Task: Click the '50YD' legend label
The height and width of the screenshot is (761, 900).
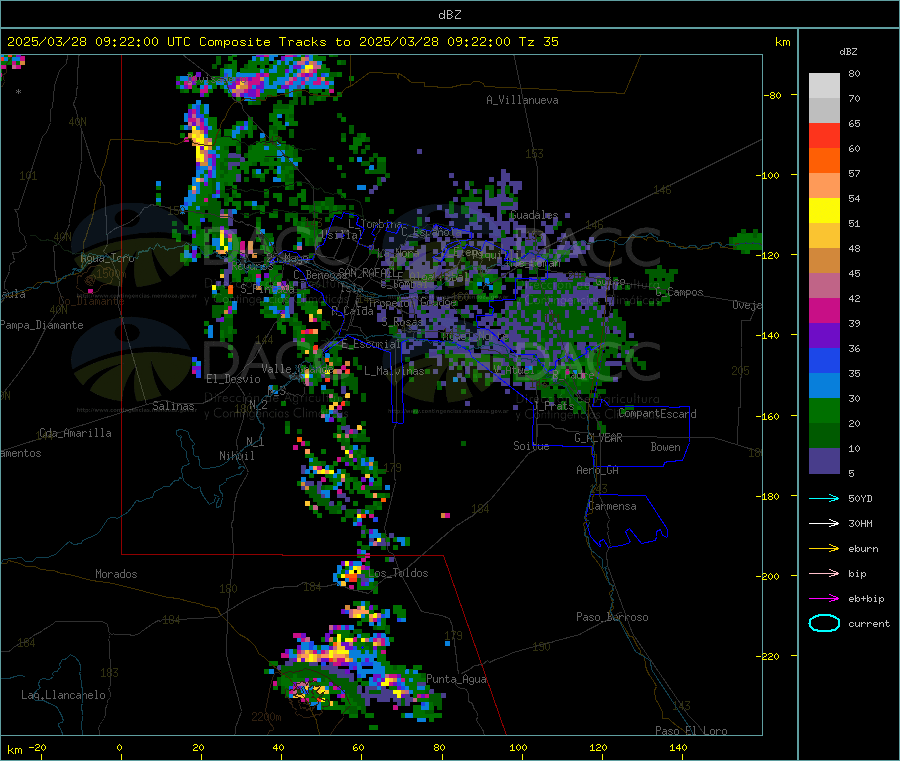Action: coord(860,498)
